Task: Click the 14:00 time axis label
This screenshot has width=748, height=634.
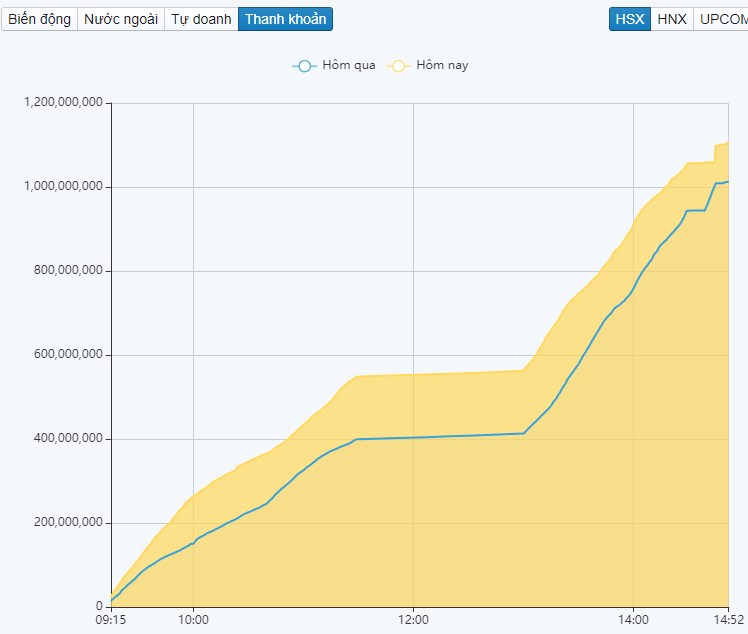Action: click(x=633, y=620)
